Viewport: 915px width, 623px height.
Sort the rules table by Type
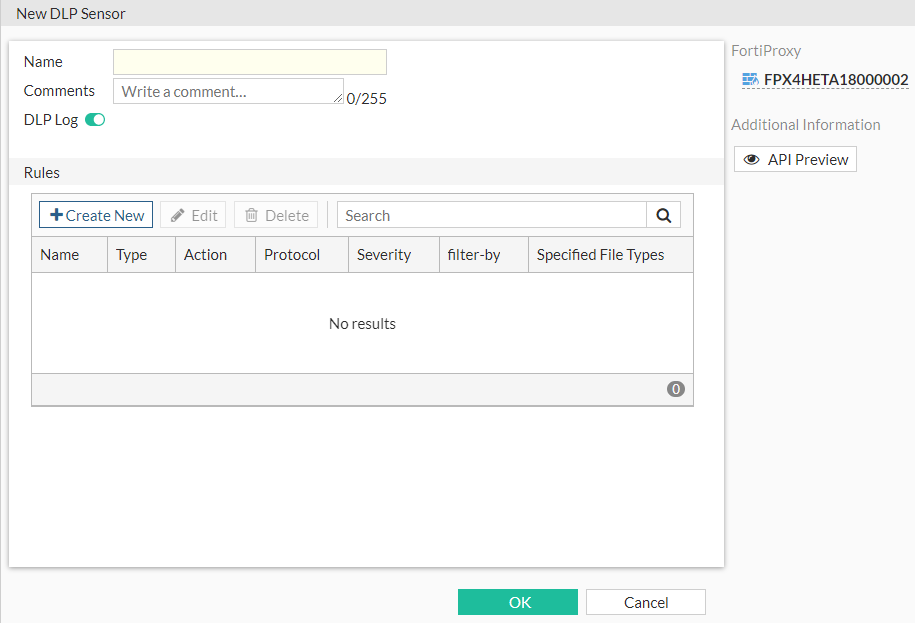coord(131,254)
